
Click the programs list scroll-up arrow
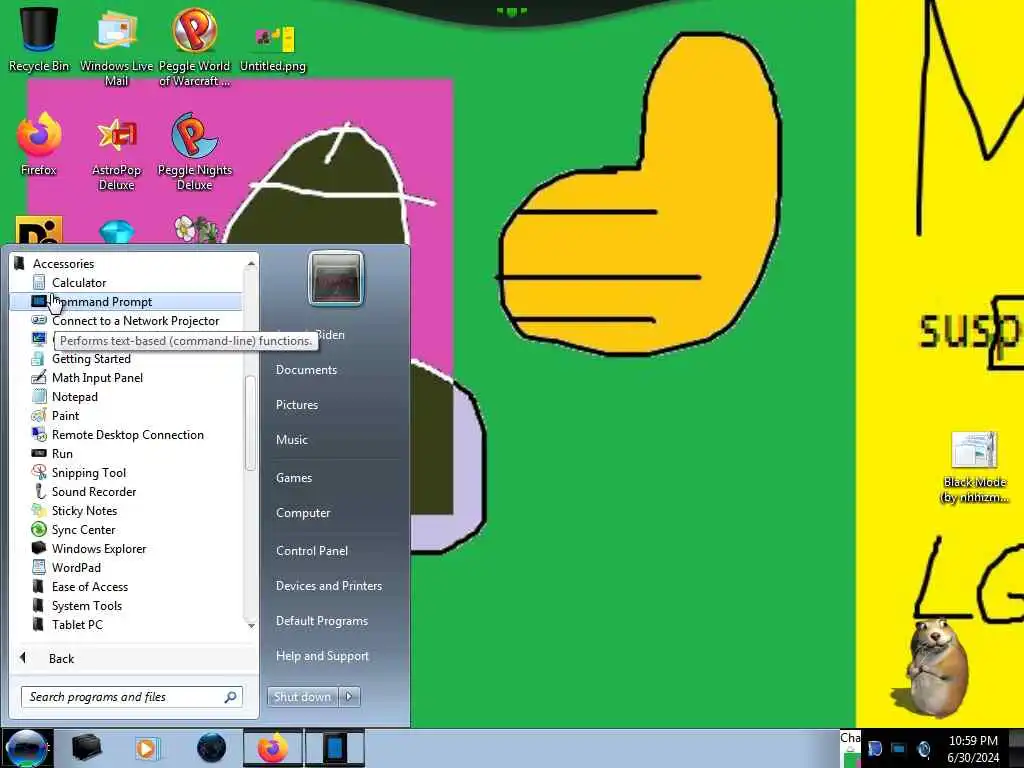tap(251, 263)
